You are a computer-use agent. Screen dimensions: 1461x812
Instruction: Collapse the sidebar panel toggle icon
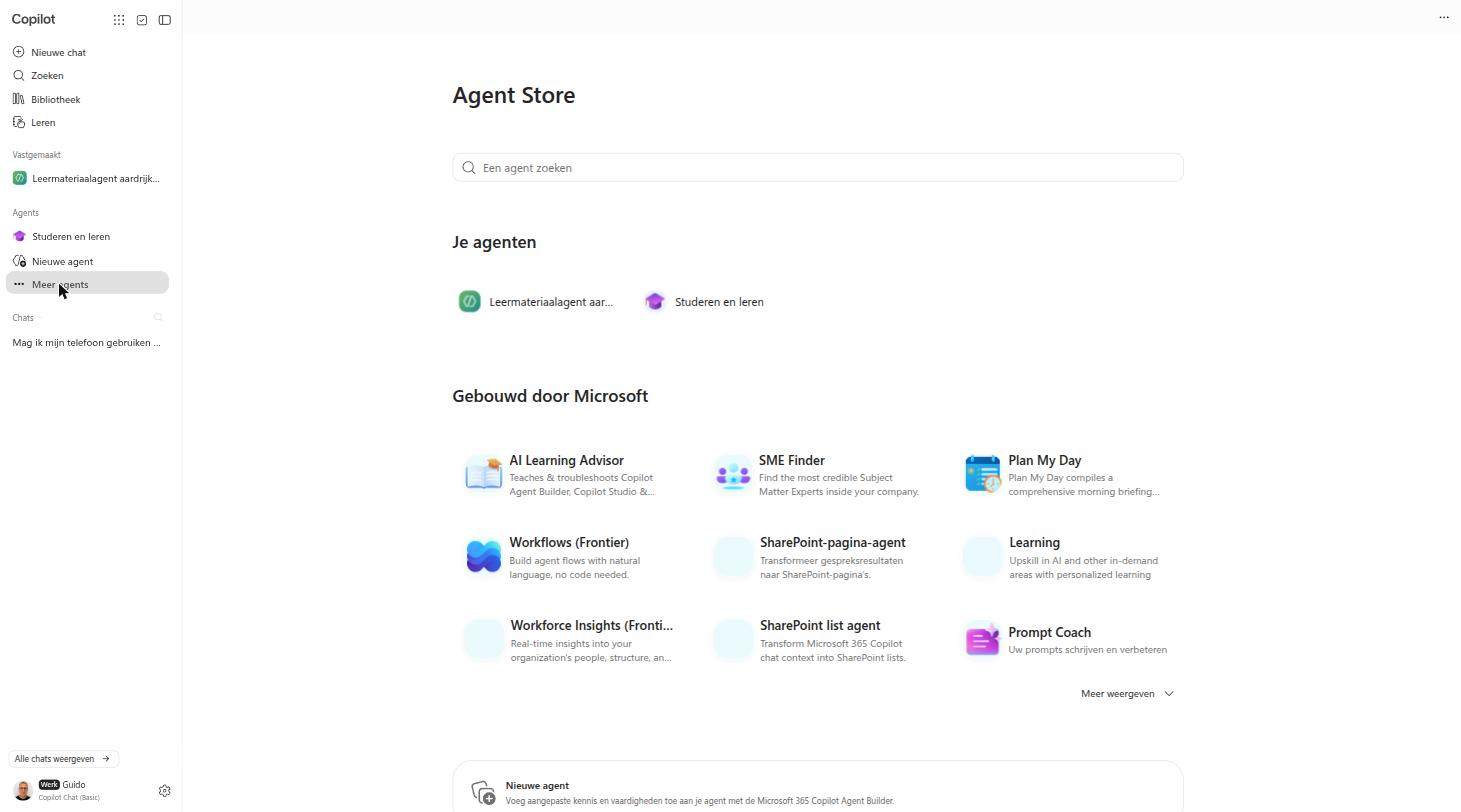tap(165, 20)
